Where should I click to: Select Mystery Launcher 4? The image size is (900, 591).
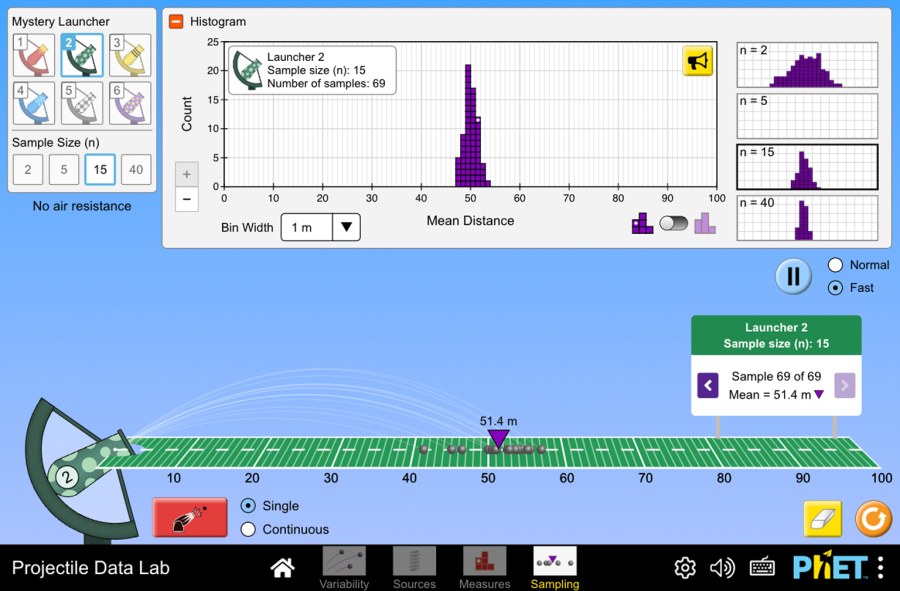[33, 104]
